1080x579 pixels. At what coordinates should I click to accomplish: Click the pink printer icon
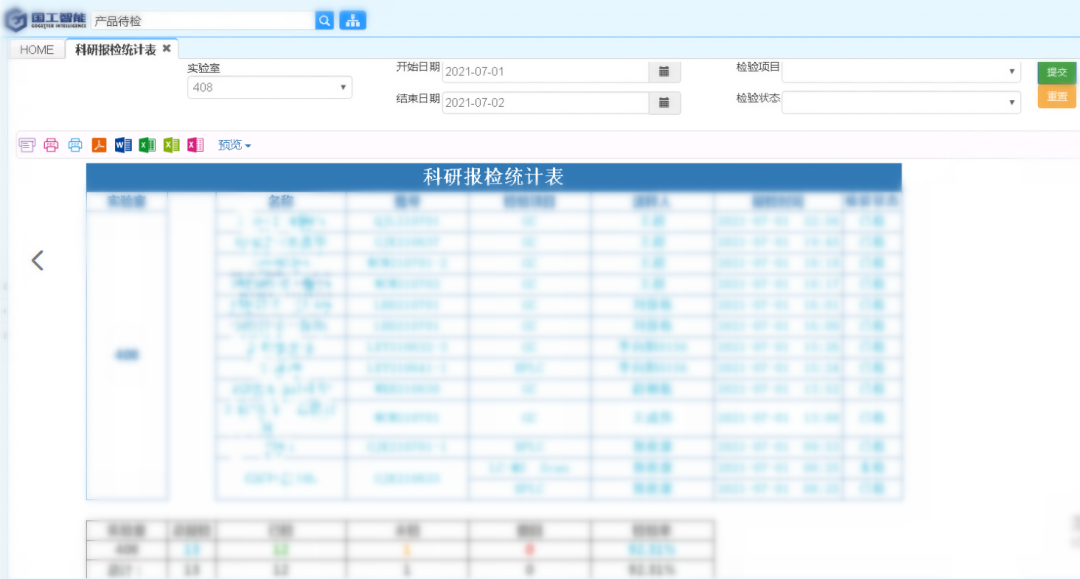(51, 145)
